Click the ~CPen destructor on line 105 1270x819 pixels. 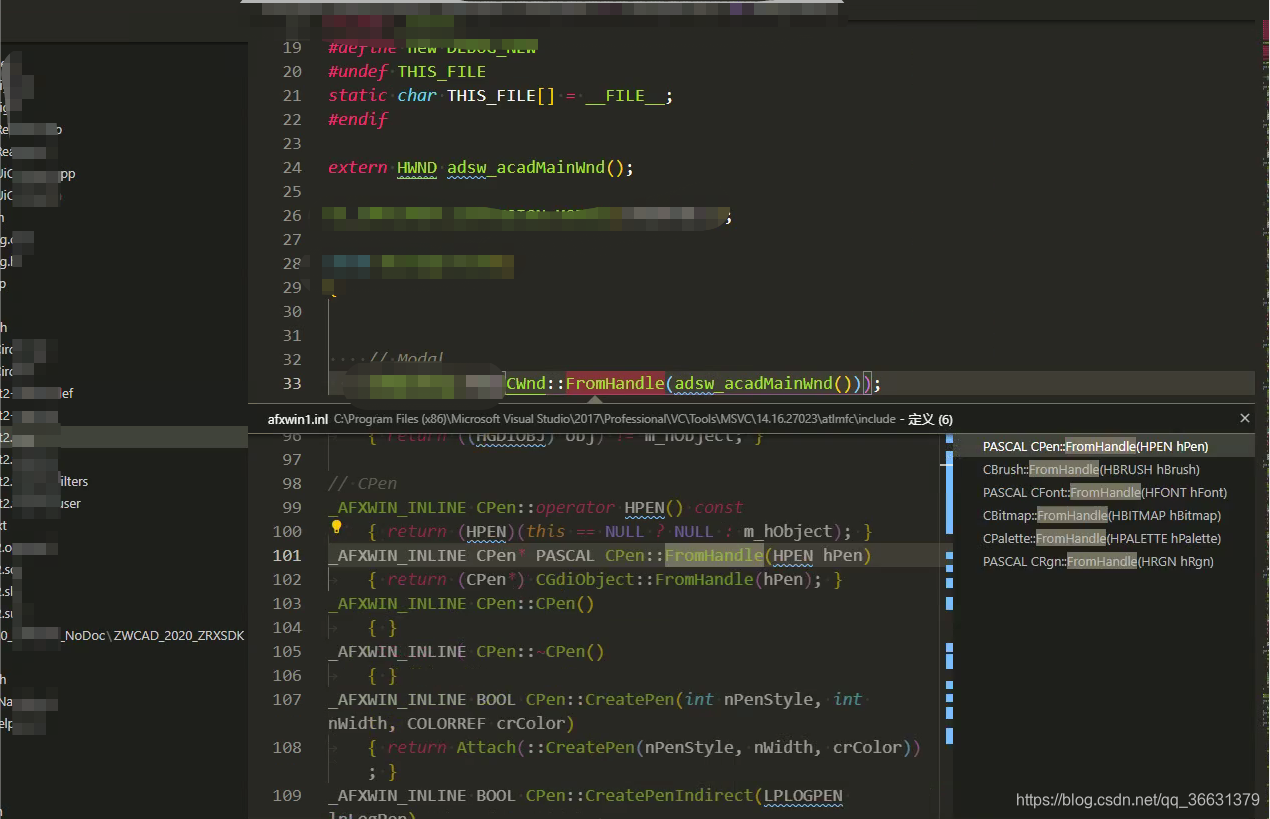(x=570, y=652)
